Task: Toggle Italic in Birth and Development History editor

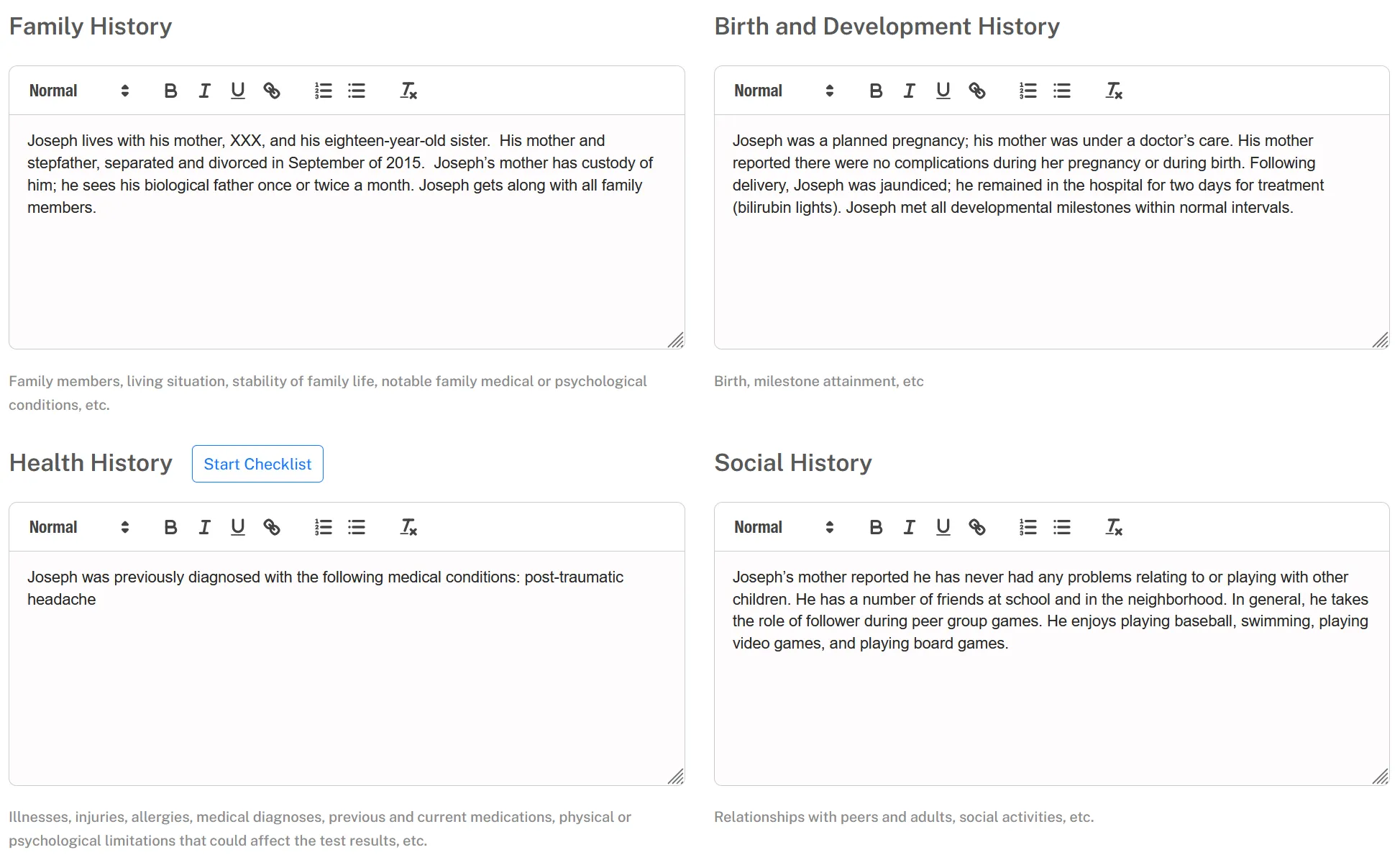Action: 910,91
